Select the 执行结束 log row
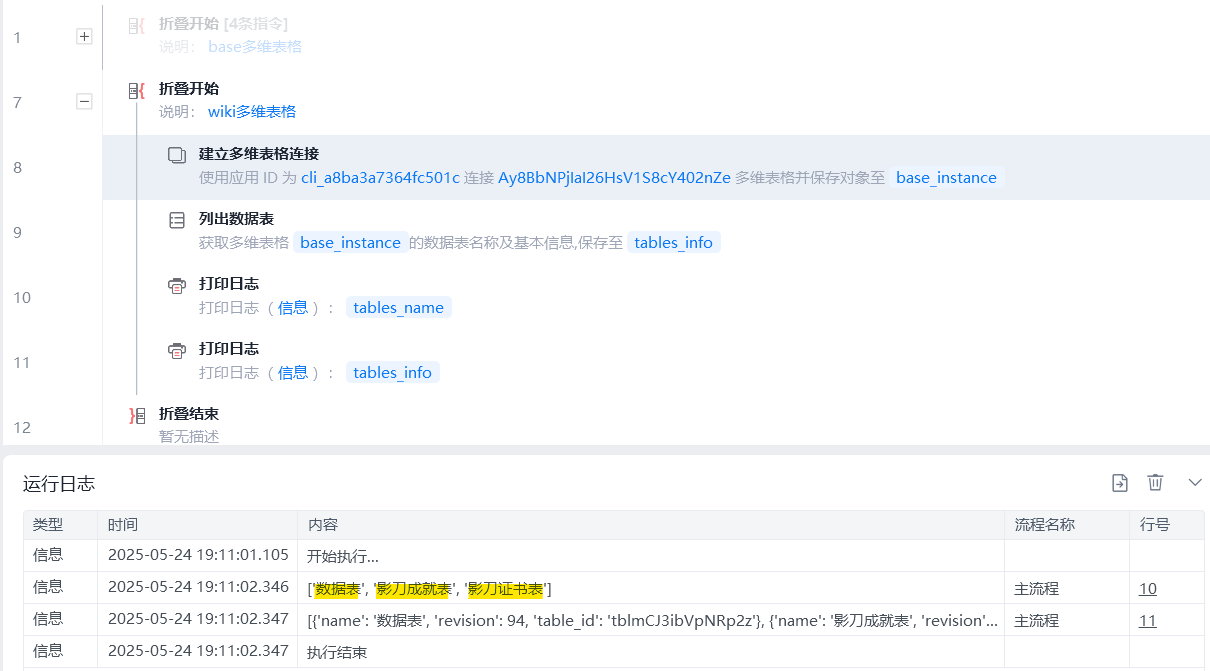This screenshot has height=671, width=1210. point(336,653)
